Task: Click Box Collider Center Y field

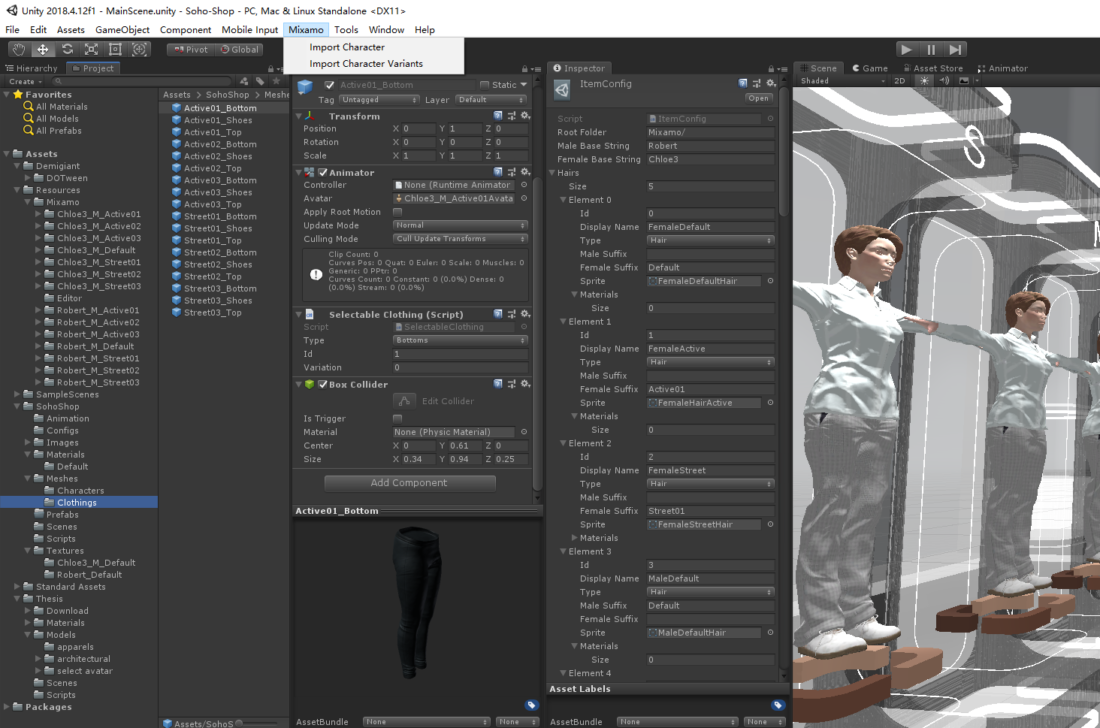Action: [x=464, y=445]
